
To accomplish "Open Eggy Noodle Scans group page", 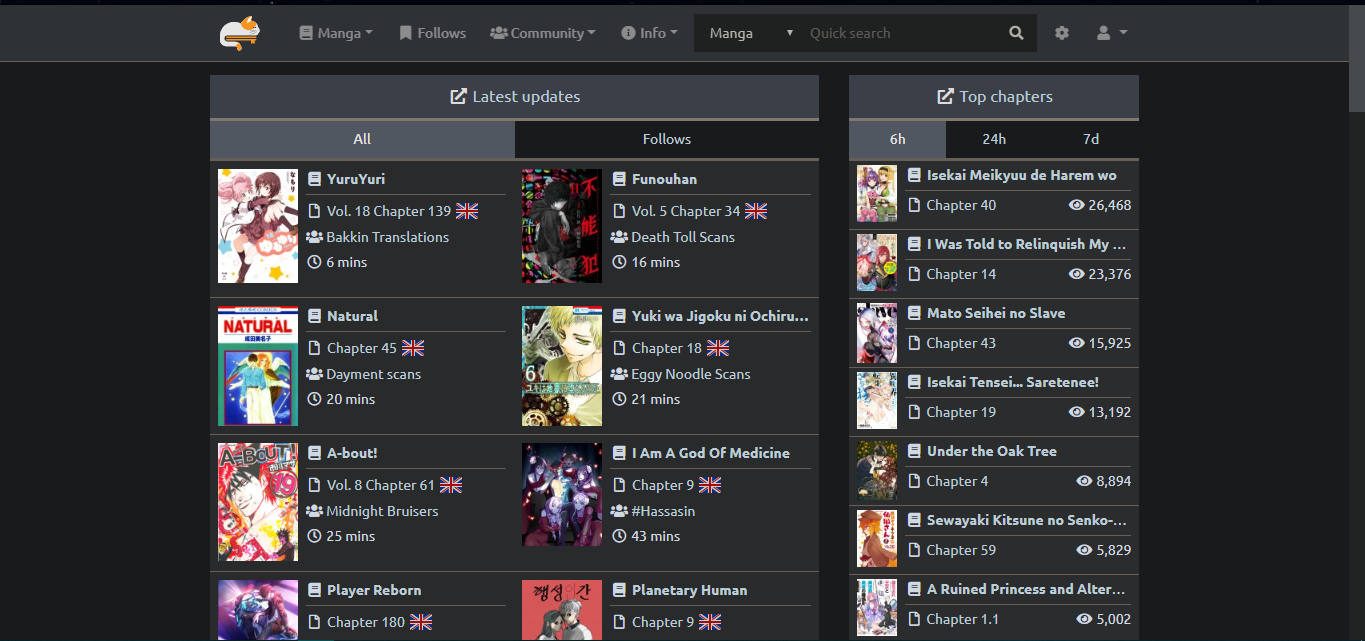I will pos(691,374).
